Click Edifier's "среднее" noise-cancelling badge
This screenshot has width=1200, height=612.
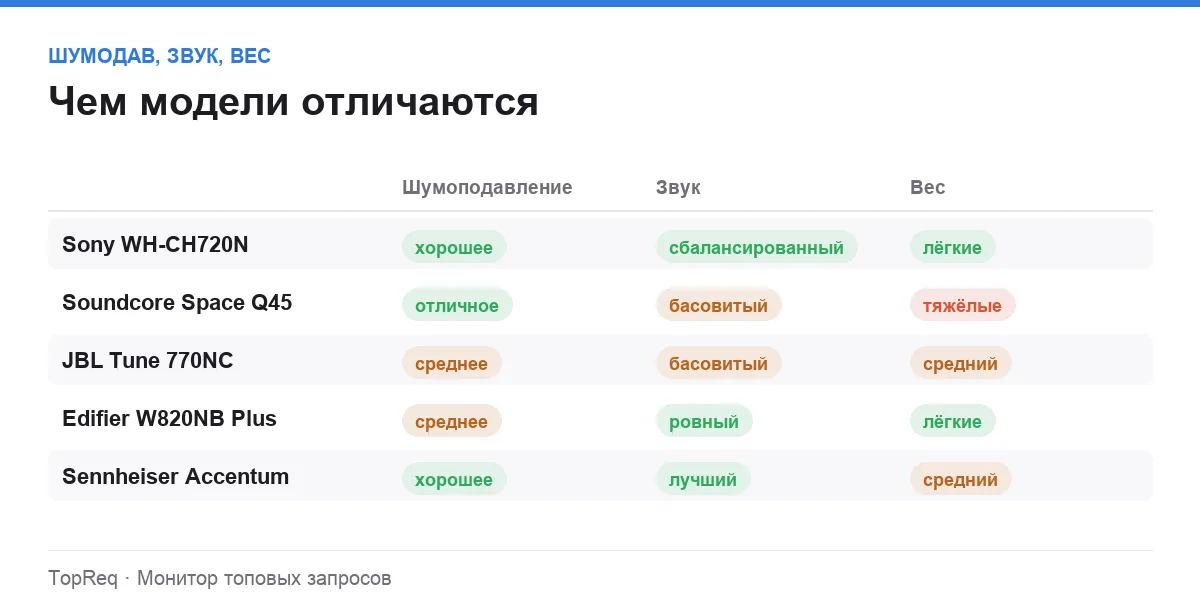[451, 421]
